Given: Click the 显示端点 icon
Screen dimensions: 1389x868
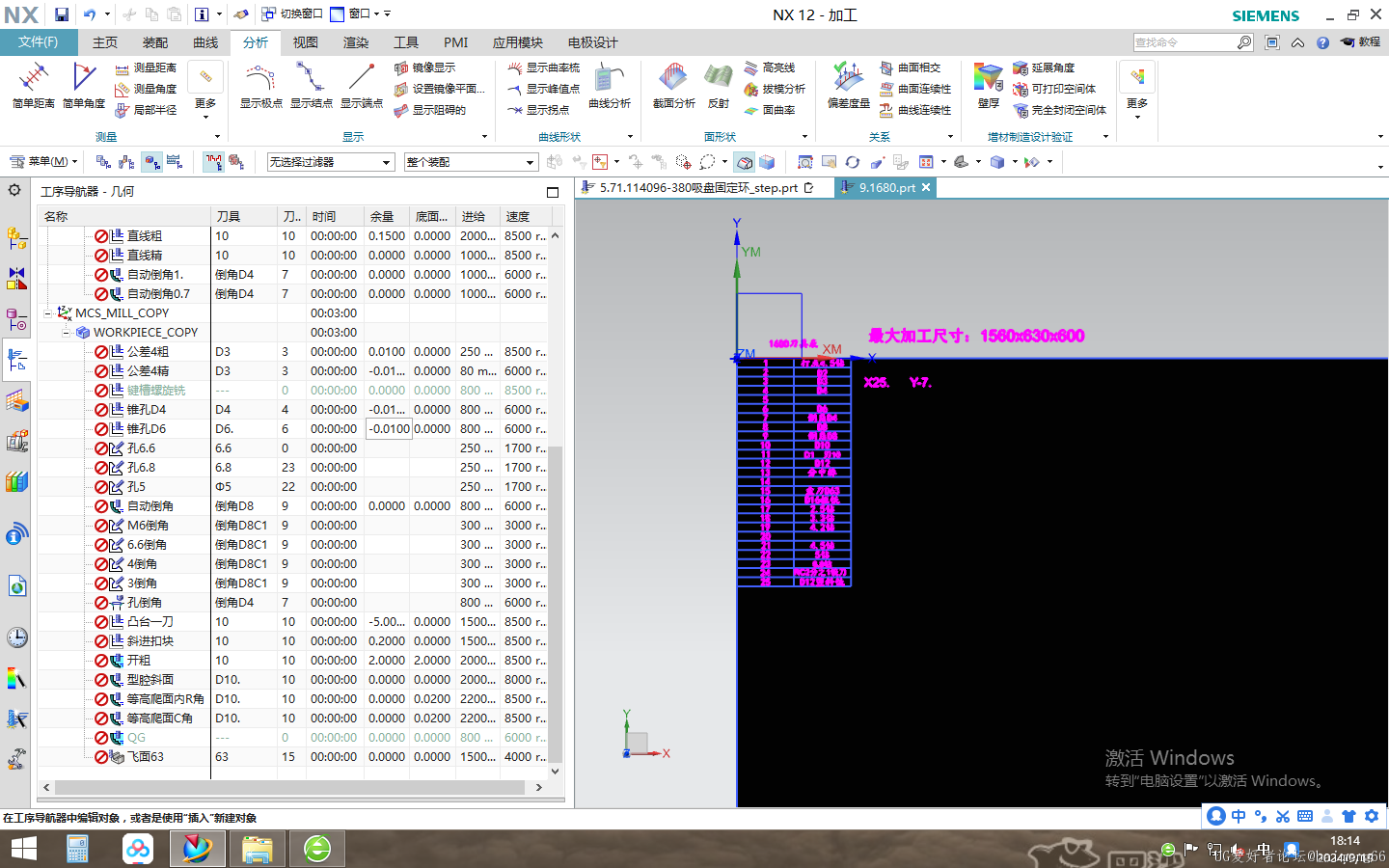Looking at the screenshot, I should coord(362,86).
